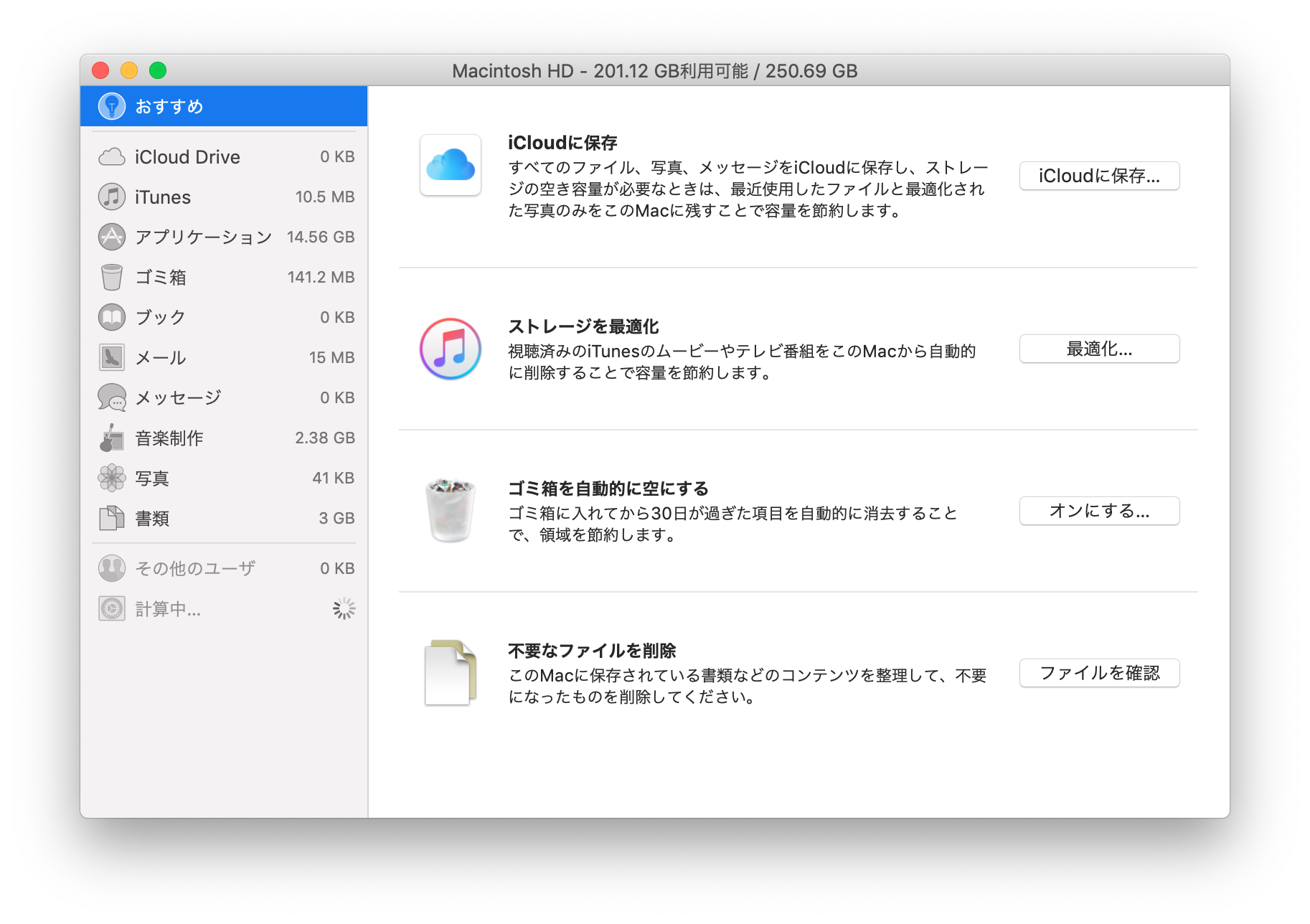Select the 写真 label in sidebar
Screen dimensions: 1310x924
152,478
